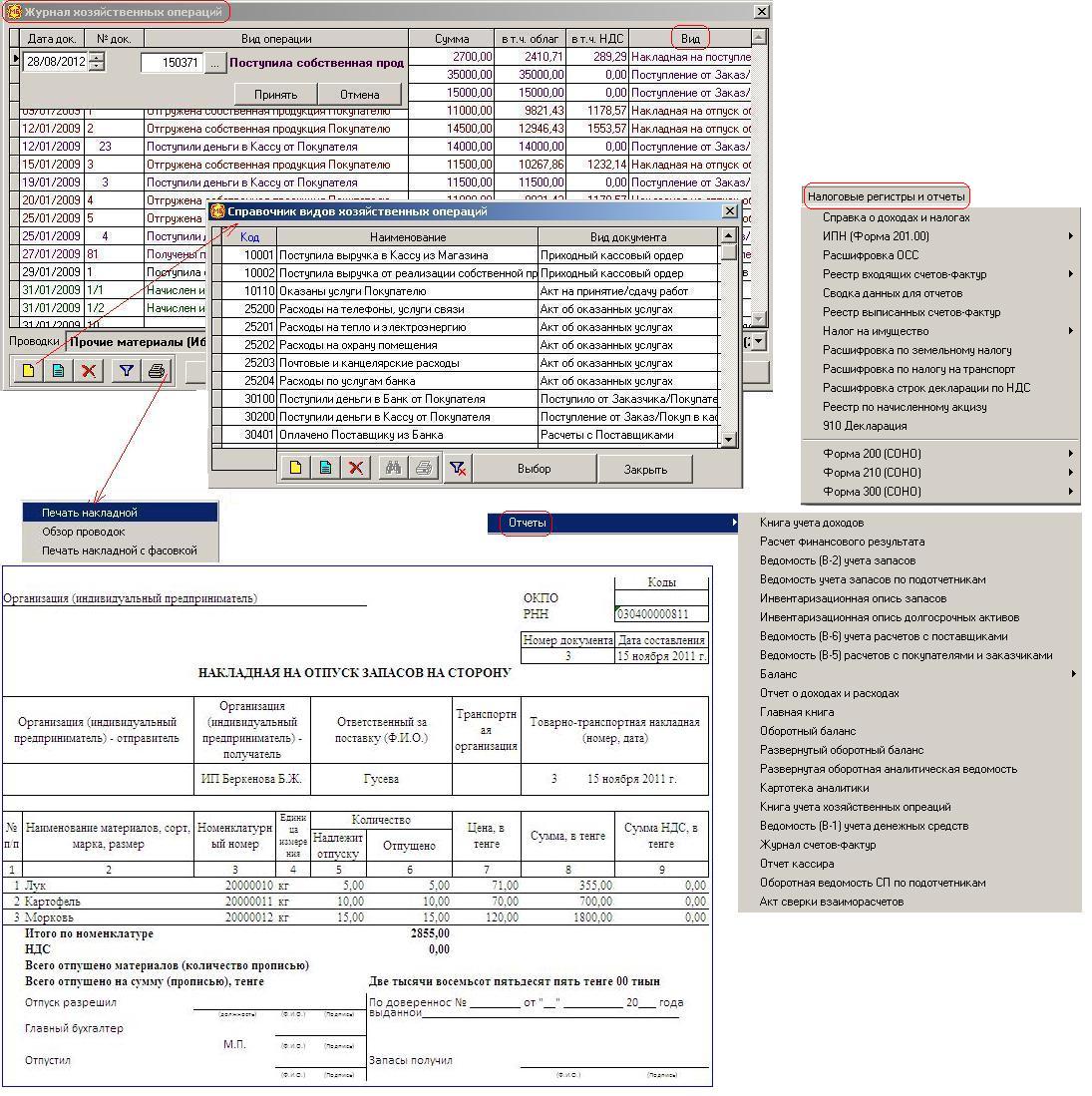1092x1096 pixels.
Task: Click the edit document icon in the journal toolbar
Action: [59, 370]
